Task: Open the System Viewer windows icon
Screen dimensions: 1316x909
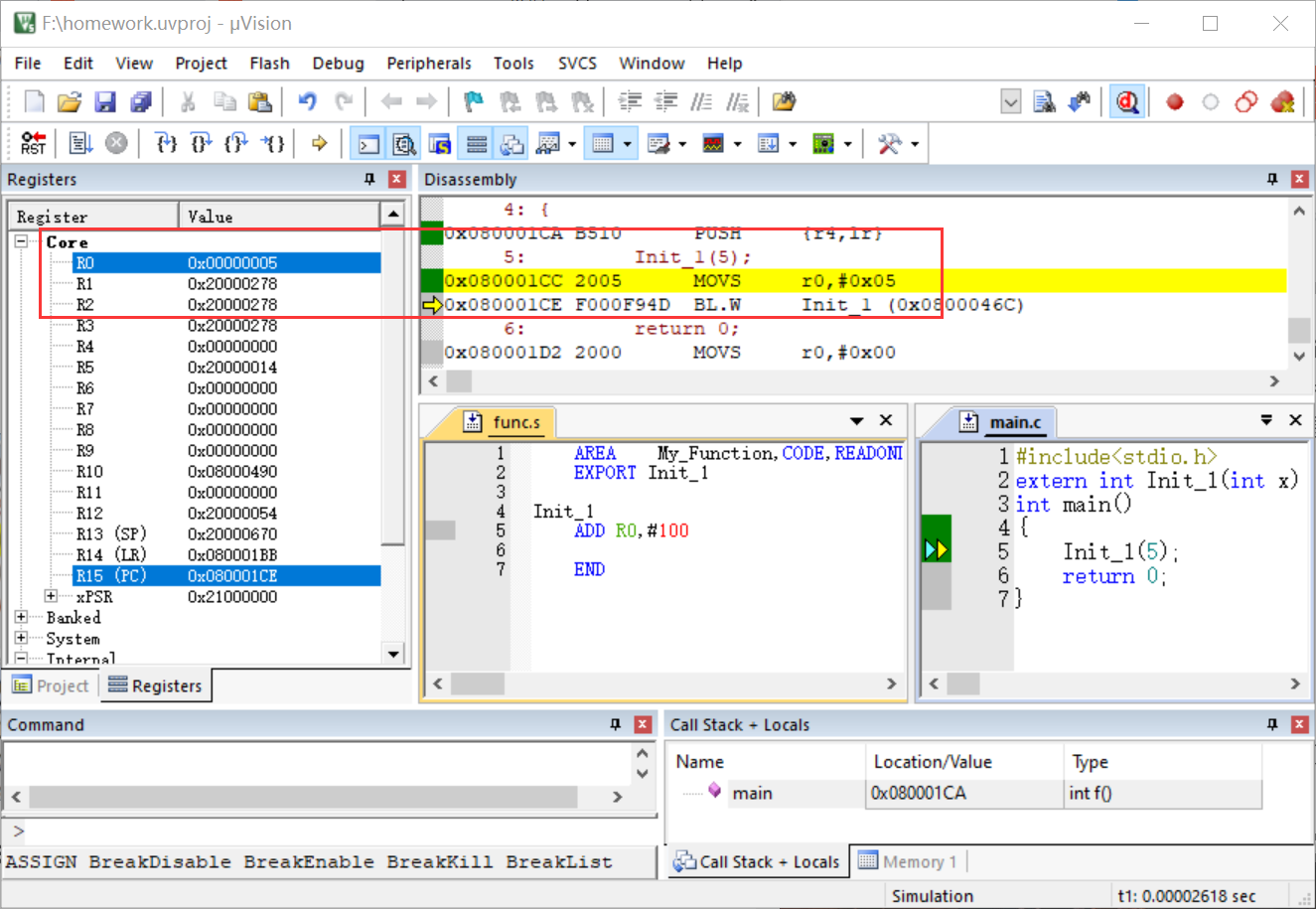Action: (x=823, y=144)
